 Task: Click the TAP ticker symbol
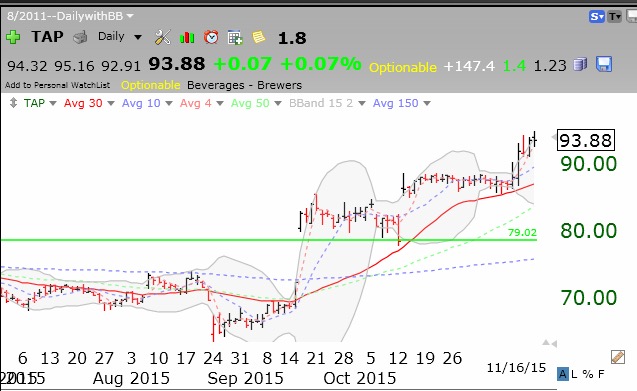pyautogui.click(x=48, y=37)
